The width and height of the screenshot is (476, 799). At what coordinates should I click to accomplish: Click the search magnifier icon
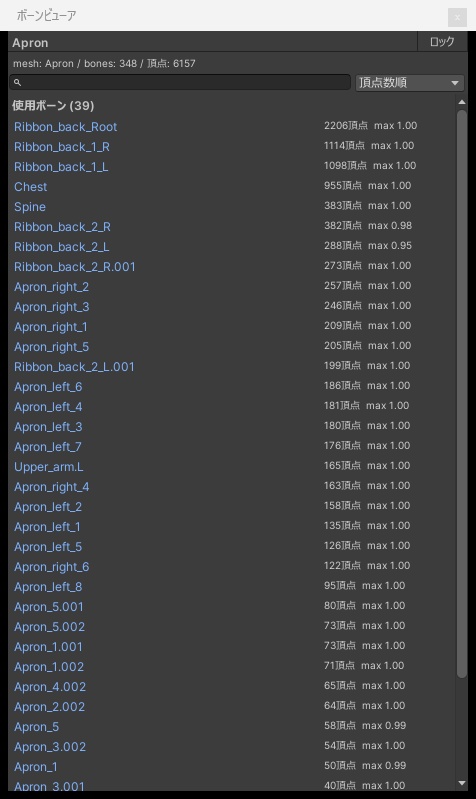click(x=17, y=83)
